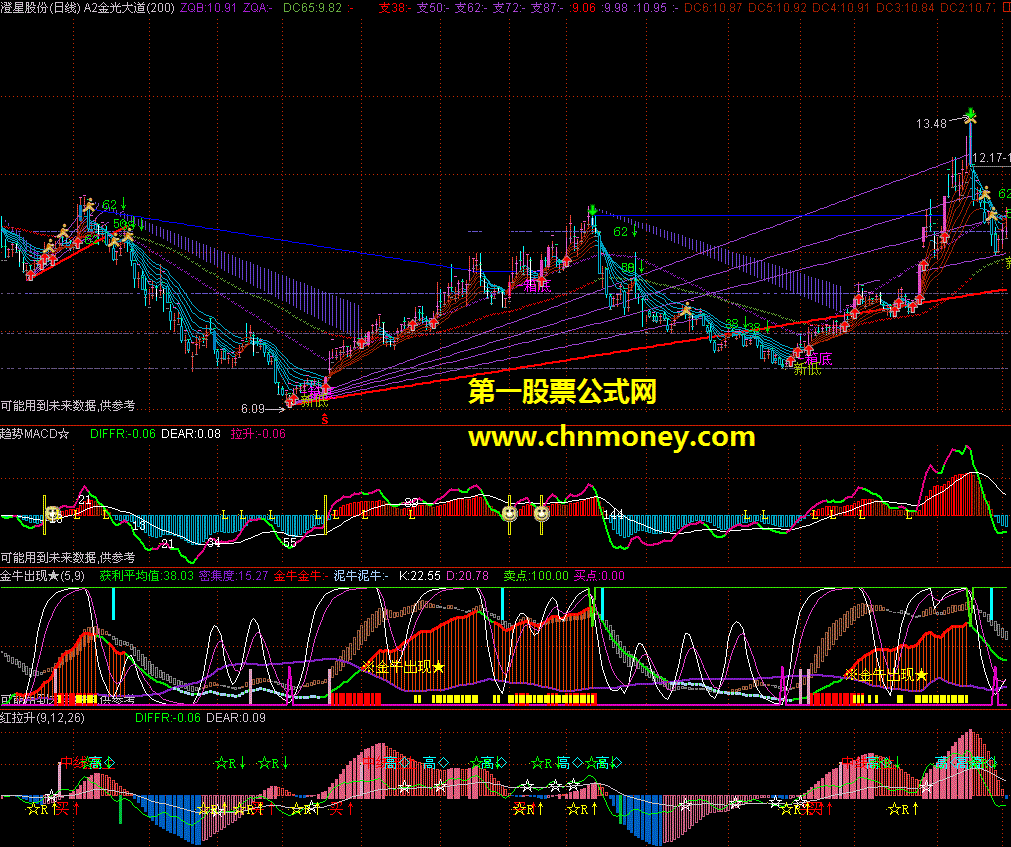Click the 密集度:15.27 value
Image resolution: width=1011 pixels, height=847 pixels.
(233, 576)
